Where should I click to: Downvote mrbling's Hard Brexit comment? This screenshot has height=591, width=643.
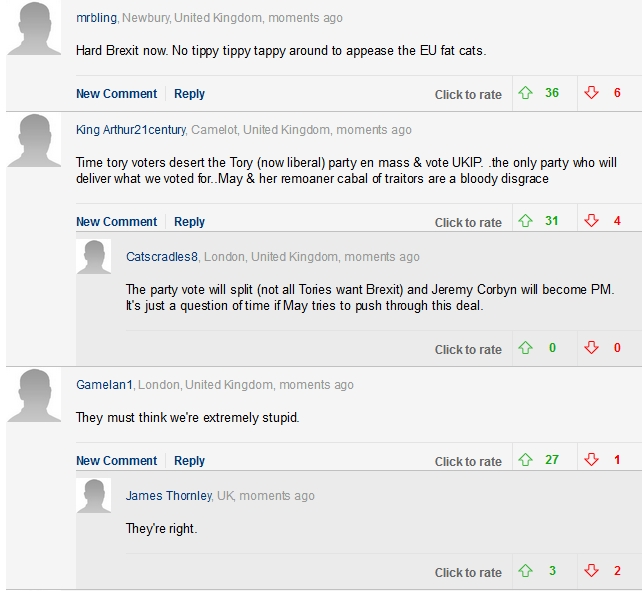(x=591, y=93)
